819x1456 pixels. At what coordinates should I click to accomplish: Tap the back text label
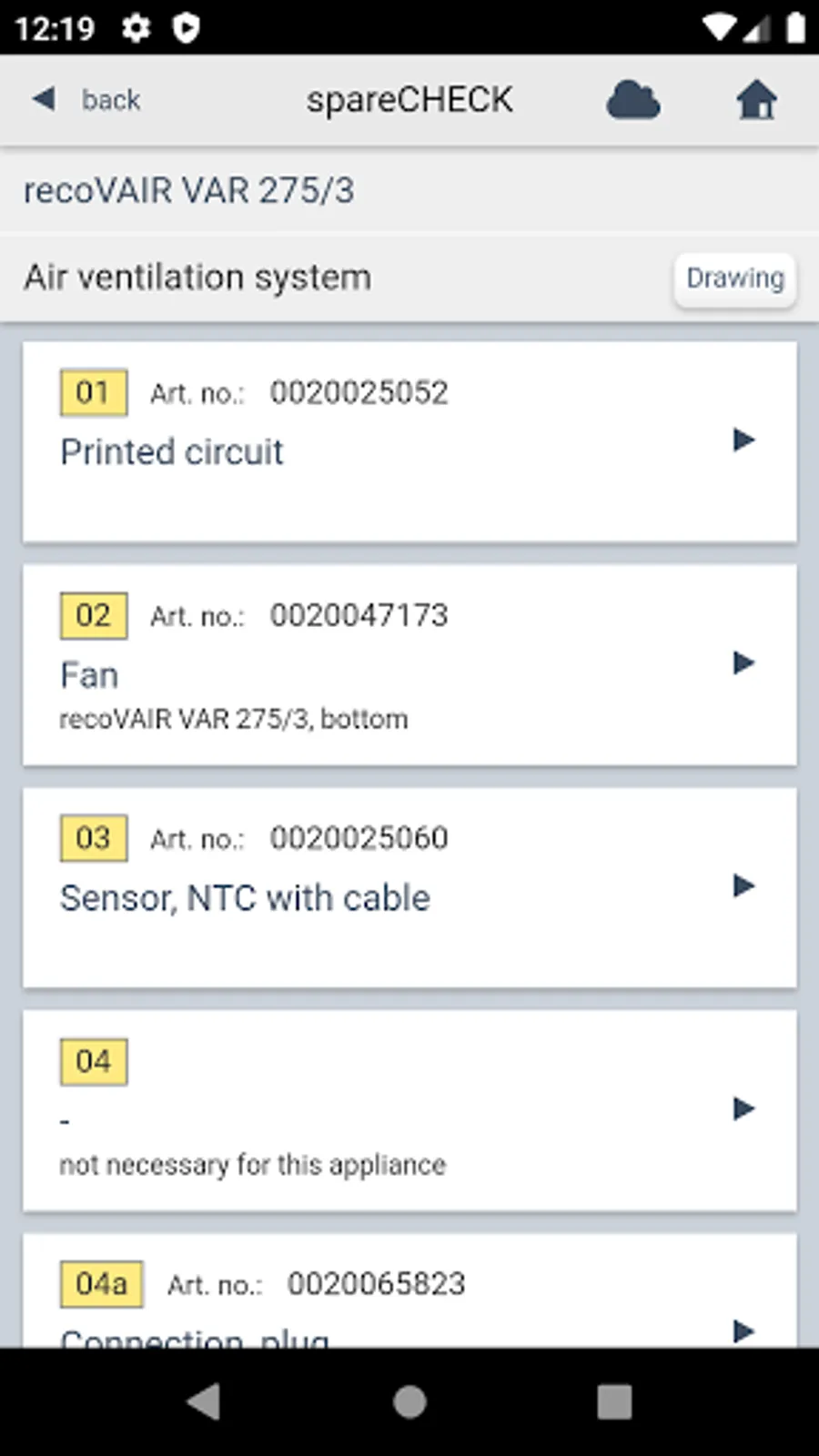tap(110, 99)
